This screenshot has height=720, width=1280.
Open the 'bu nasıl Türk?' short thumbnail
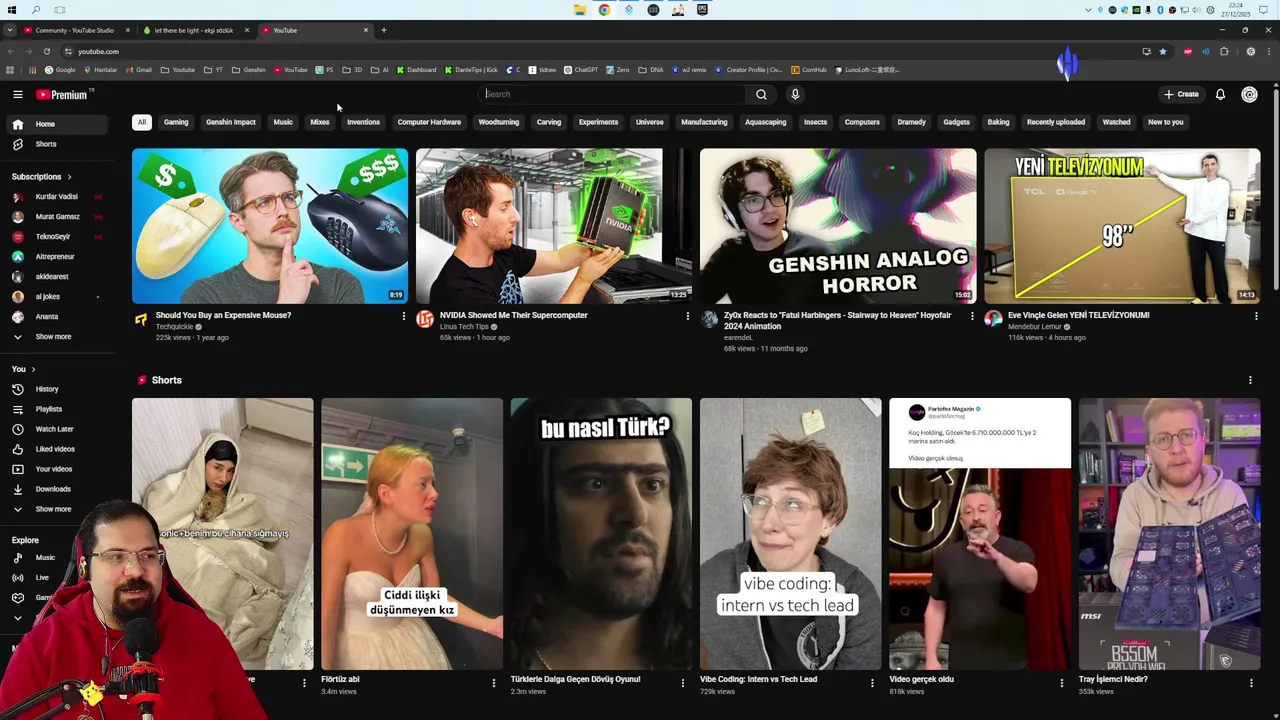click(601, 534)
